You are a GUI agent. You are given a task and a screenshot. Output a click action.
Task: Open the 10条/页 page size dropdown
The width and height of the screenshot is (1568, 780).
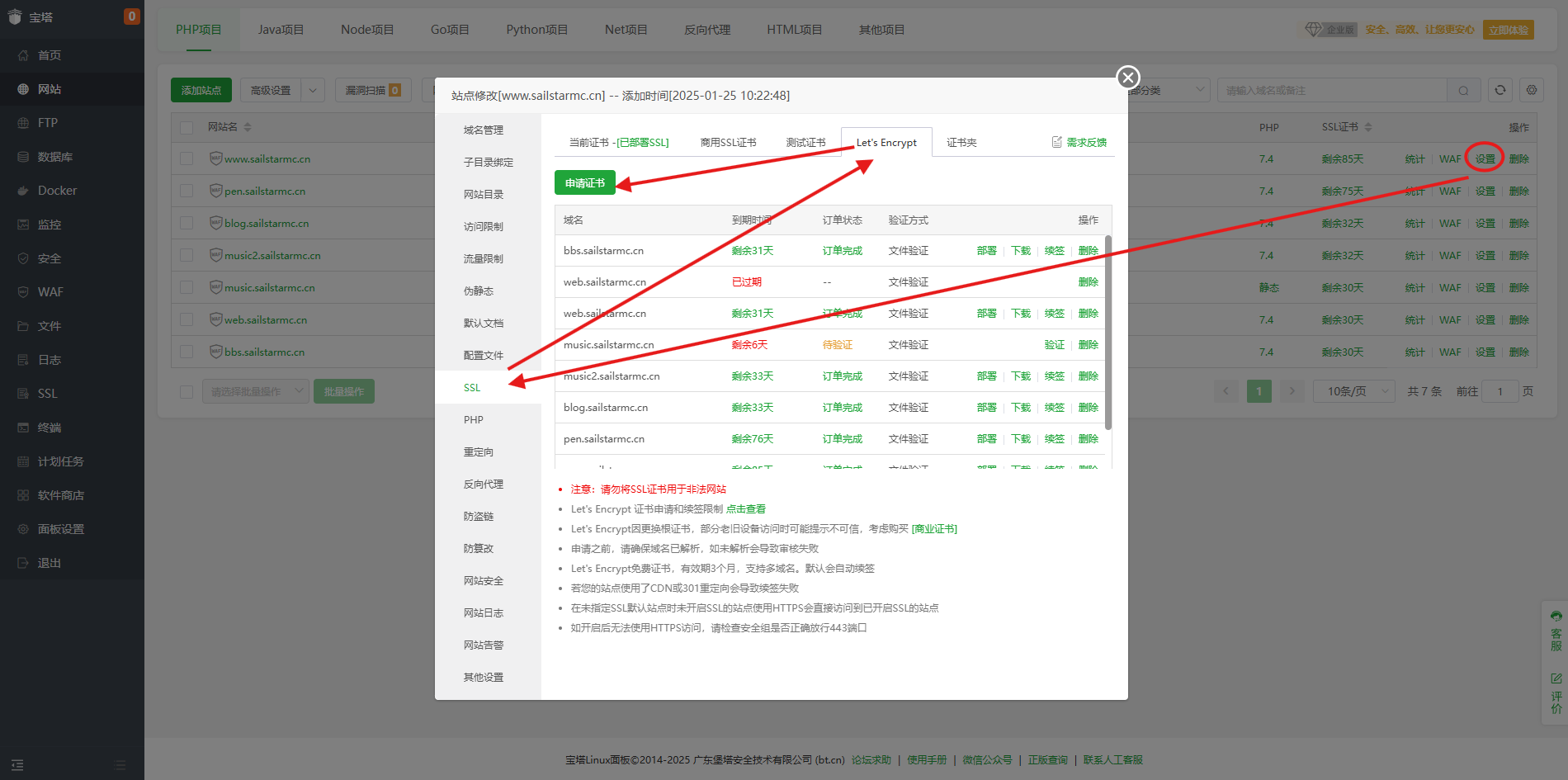tap(1353, 391)
